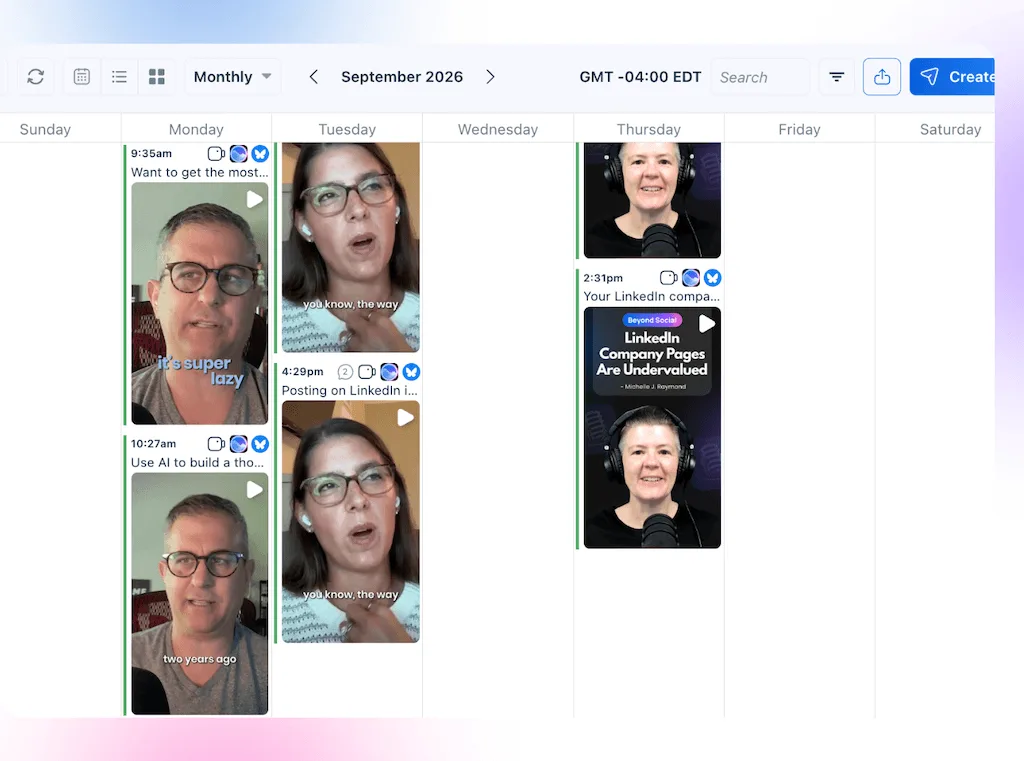
Task: Open the top Thursday podcast thumbnail
Action: point(652,201)
